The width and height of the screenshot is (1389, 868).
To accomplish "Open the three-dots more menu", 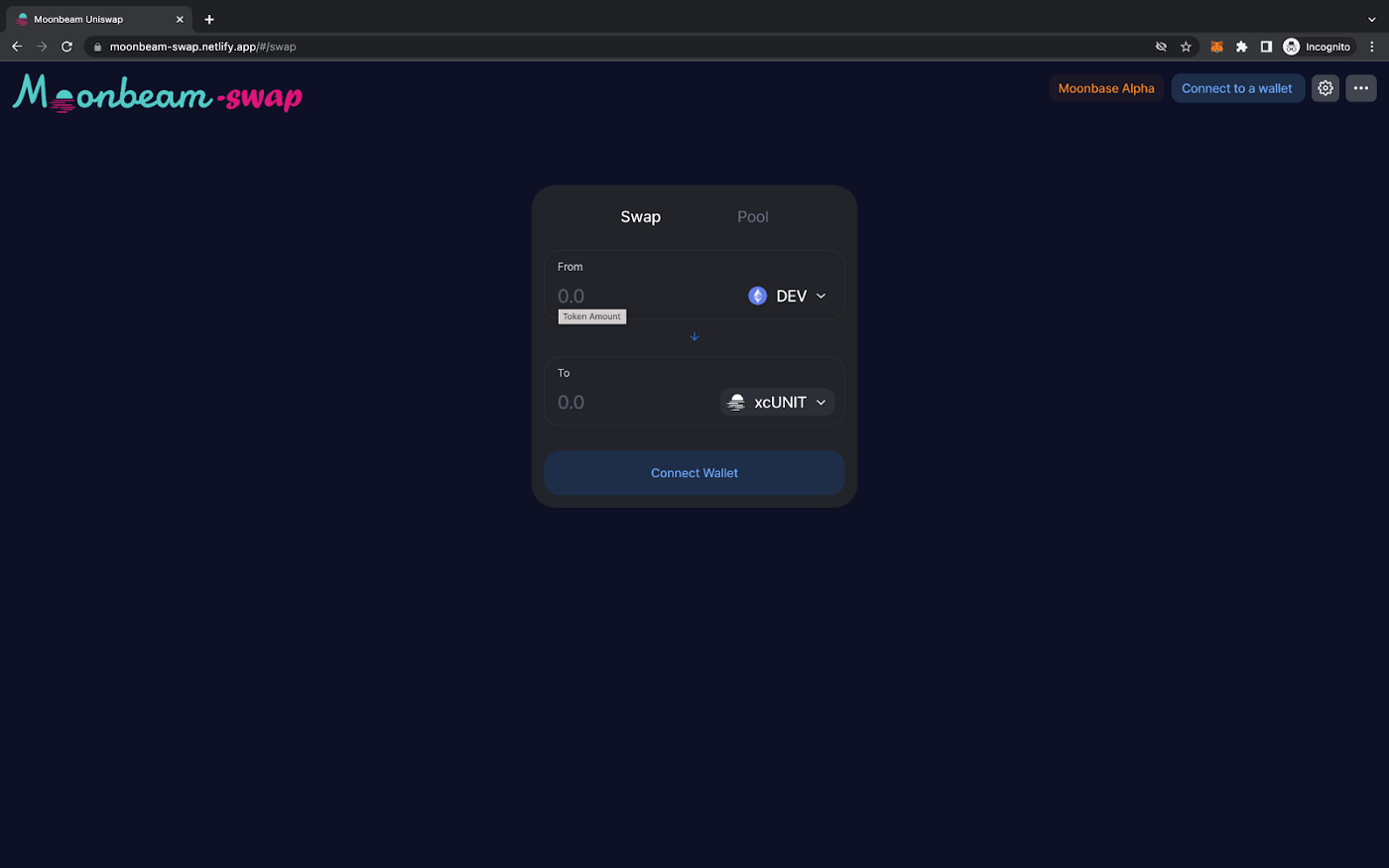I will (1361, 88).
